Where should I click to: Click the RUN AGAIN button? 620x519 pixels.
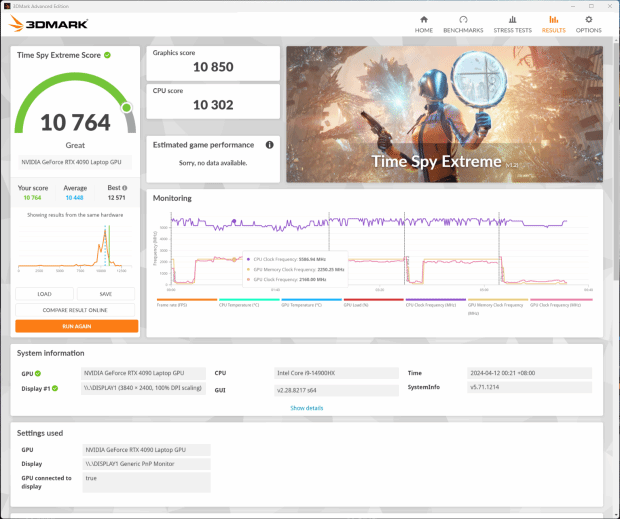77,326
